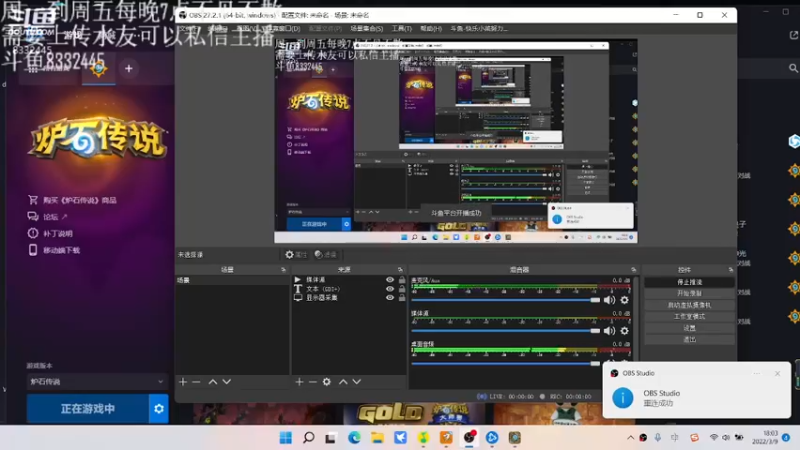Viewport: 800px width, 450px height.
Task: Pop out the Sources (来源) dock panel
Action: point(400,269)
